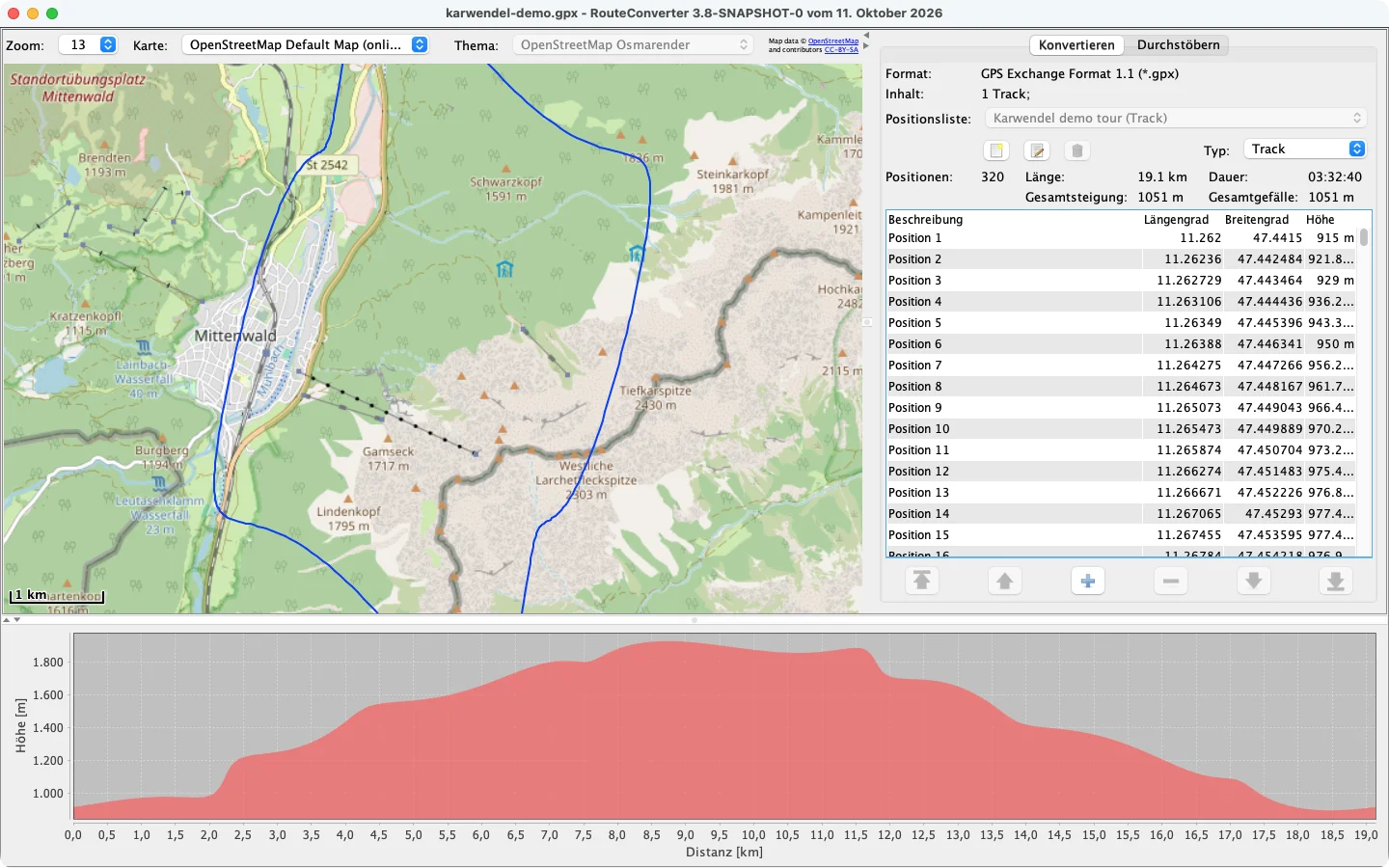Click the Gamseck 1717 m label
Viewport: 1389px width, 868px height.
point(388,458)
